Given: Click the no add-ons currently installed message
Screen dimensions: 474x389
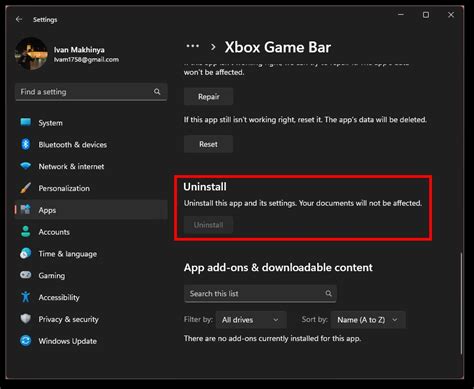Looking at the screenshot, I should tap(272, 338).
